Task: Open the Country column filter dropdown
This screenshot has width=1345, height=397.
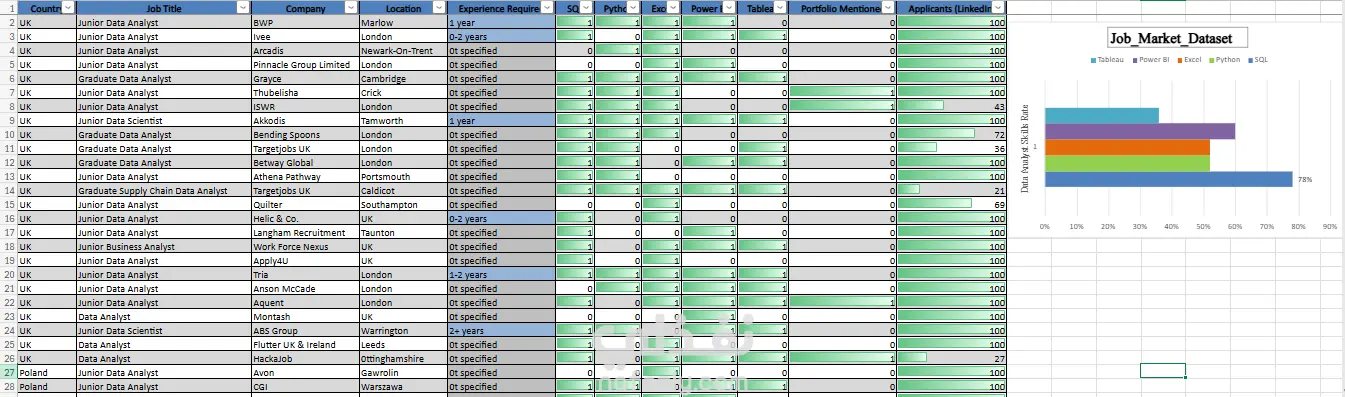Action: [x=67, y=7]
